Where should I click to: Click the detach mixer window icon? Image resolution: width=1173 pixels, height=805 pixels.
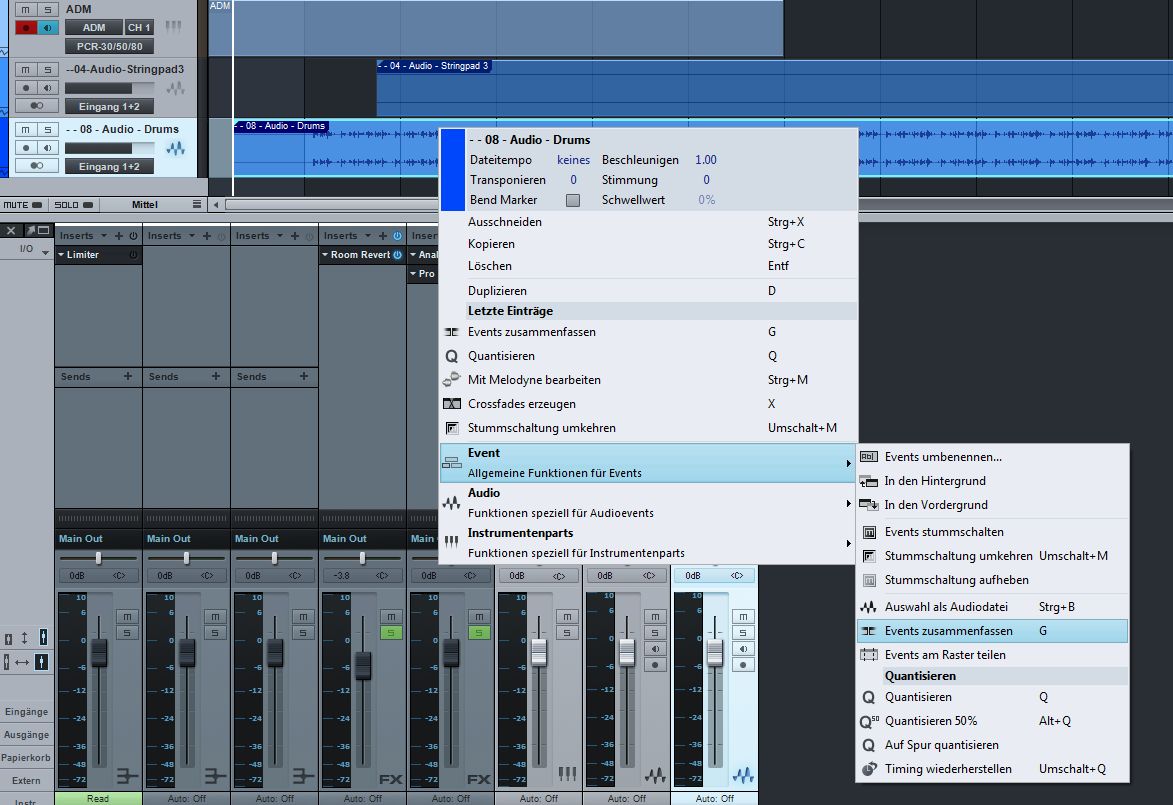coord(38,230)
